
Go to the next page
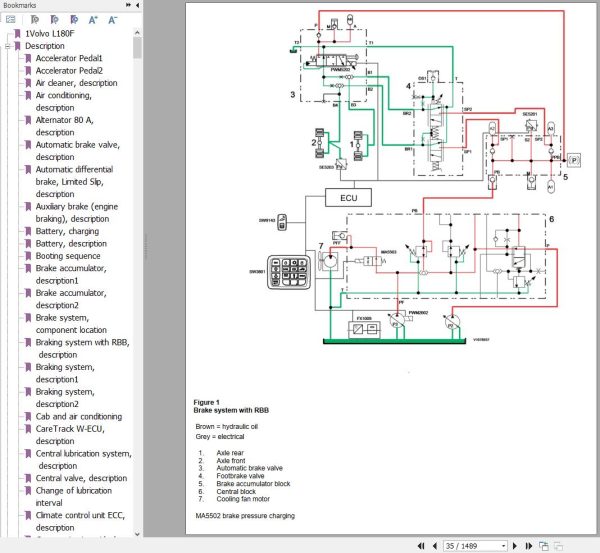[x=515, y=546]
